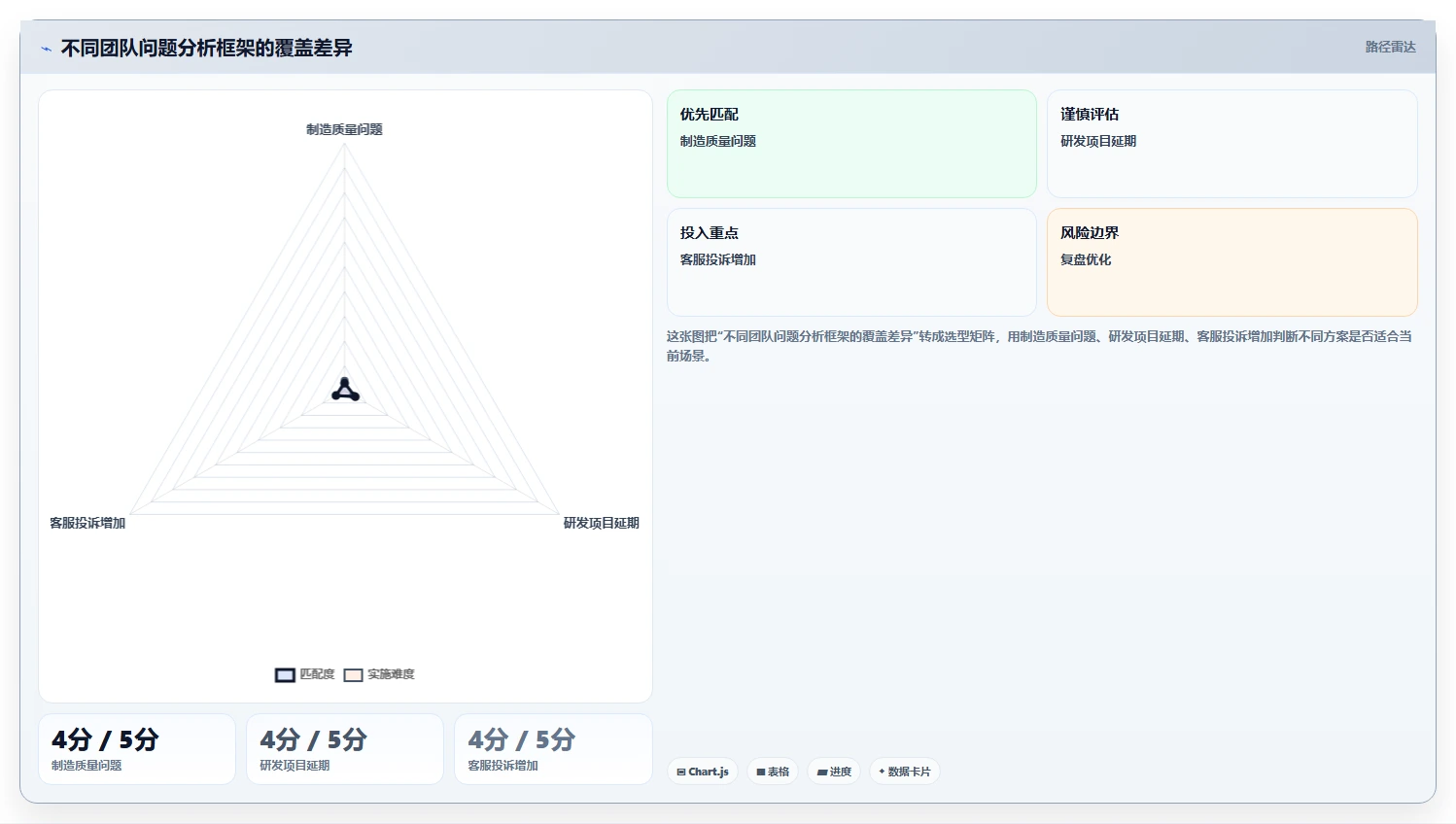Screen dimensions: 1456x824
Task: Open the 风险边界 card
Action: (x=1231, y=262)
